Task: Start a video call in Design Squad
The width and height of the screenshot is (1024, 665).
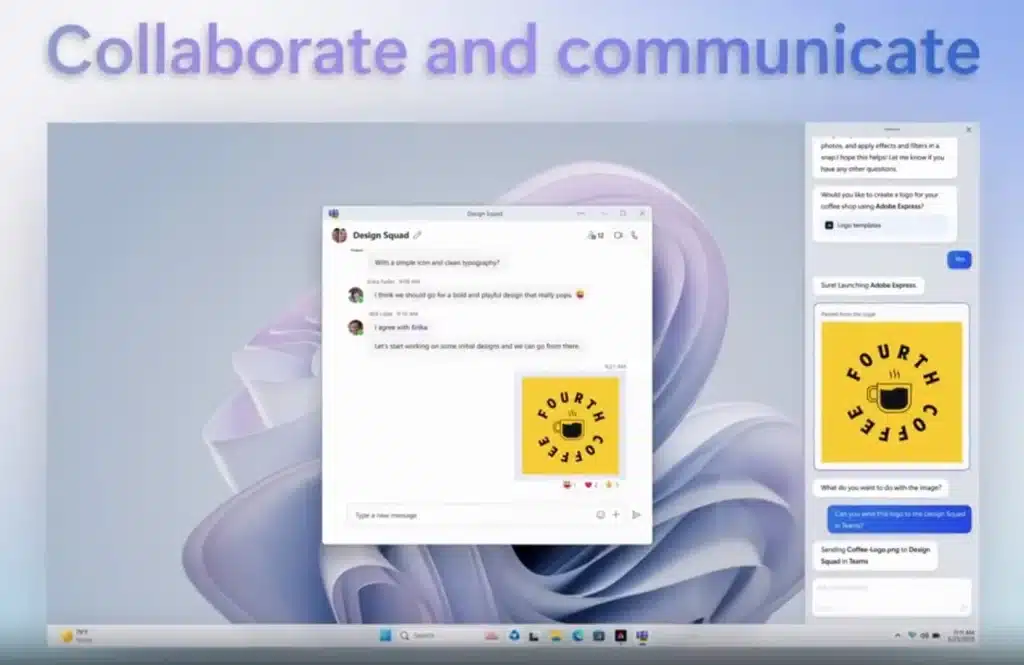Action: coord(620,234)
